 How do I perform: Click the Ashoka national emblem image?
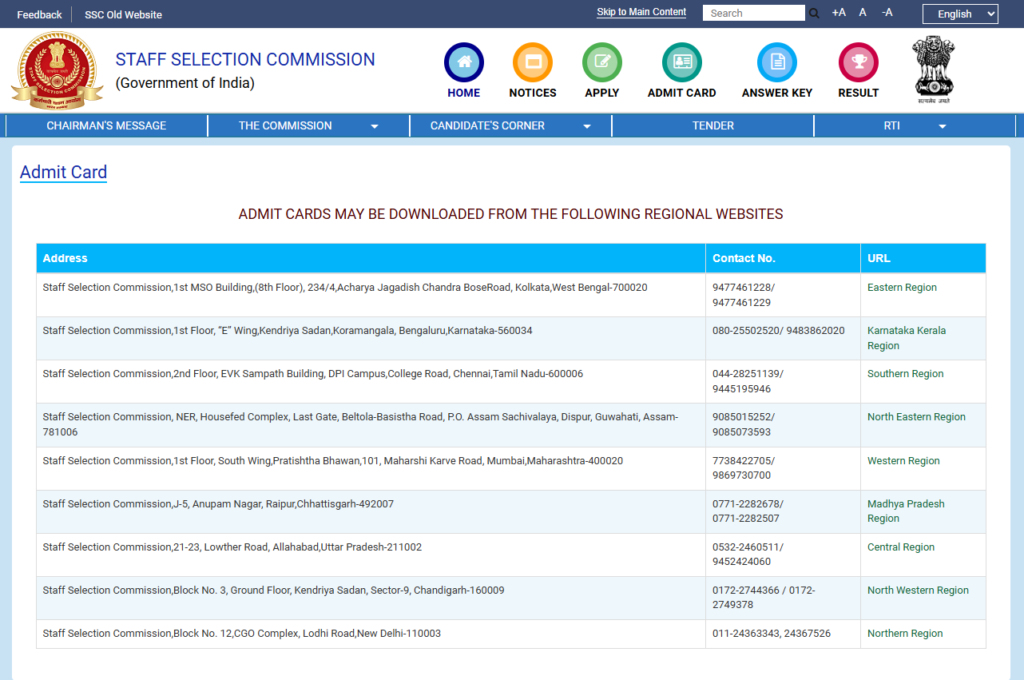[x=934, y=69]
